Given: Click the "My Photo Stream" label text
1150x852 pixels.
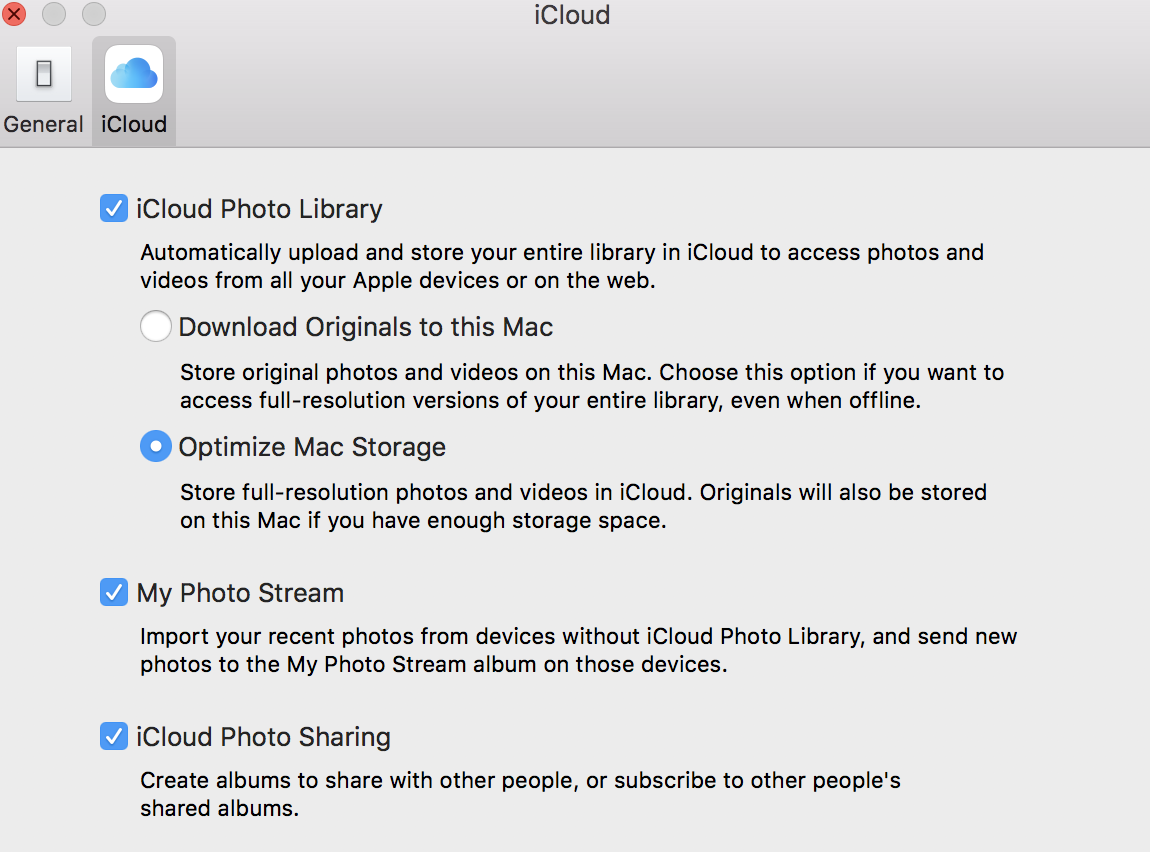Looking at the screenshot, I should coord(240,593).
